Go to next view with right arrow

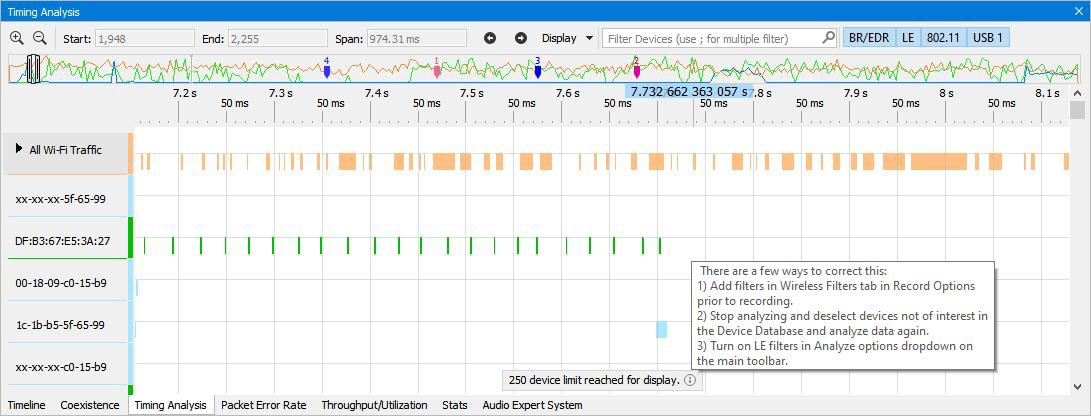[520, 38]
